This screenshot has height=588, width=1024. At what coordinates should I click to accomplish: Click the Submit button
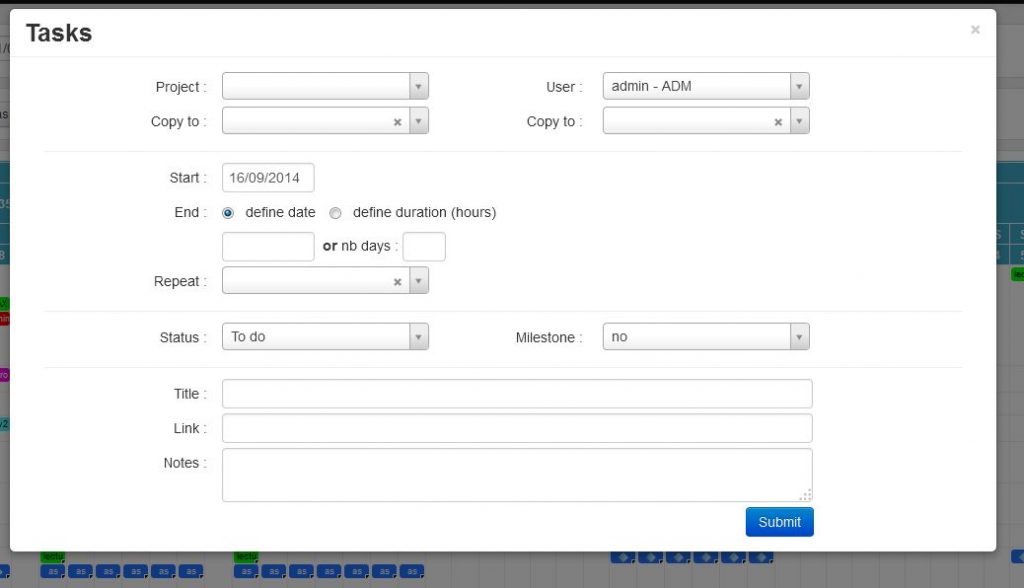click(x=779, y=521)
